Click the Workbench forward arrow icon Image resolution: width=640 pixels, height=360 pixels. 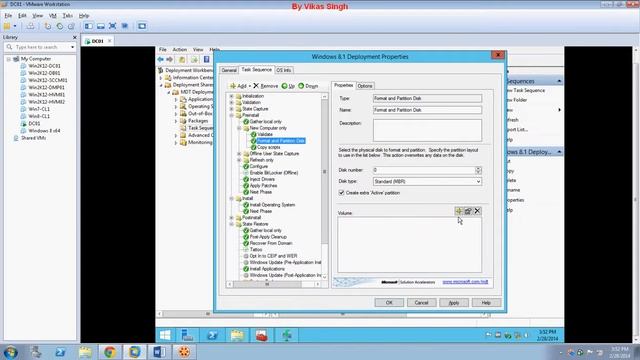coord(169,60)
